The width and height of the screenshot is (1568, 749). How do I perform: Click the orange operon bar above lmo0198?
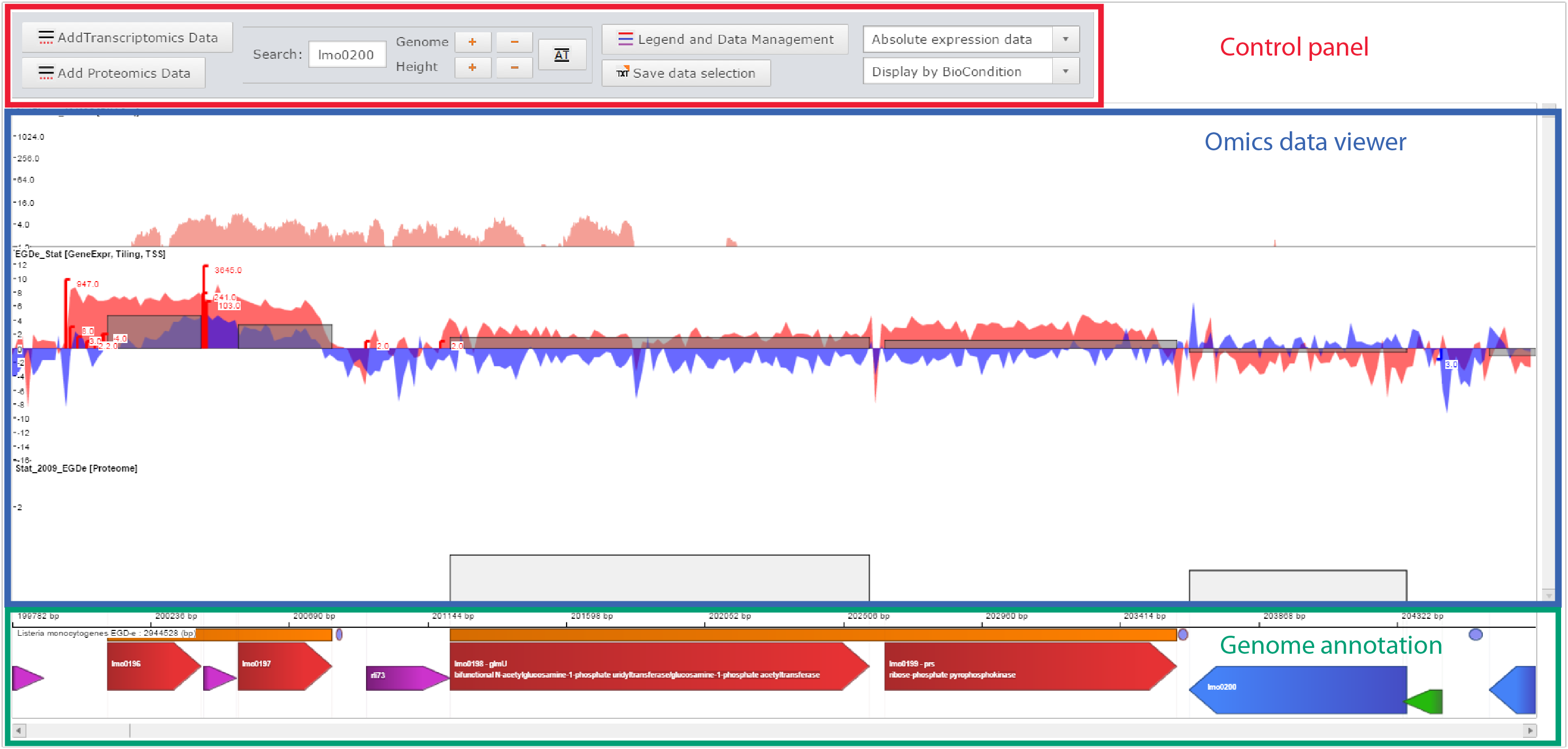813,635
